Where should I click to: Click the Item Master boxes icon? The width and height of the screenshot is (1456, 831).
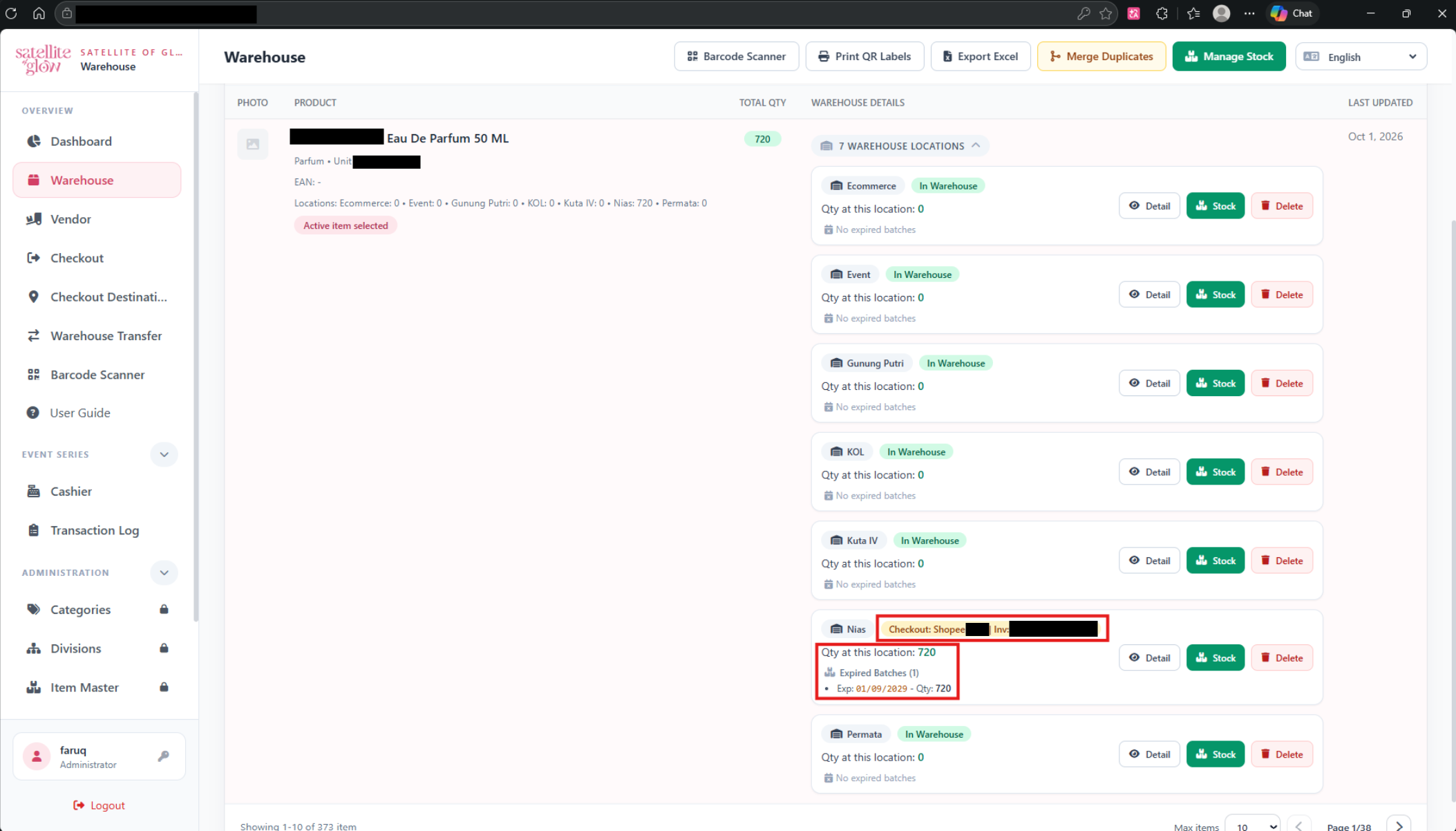33,687
